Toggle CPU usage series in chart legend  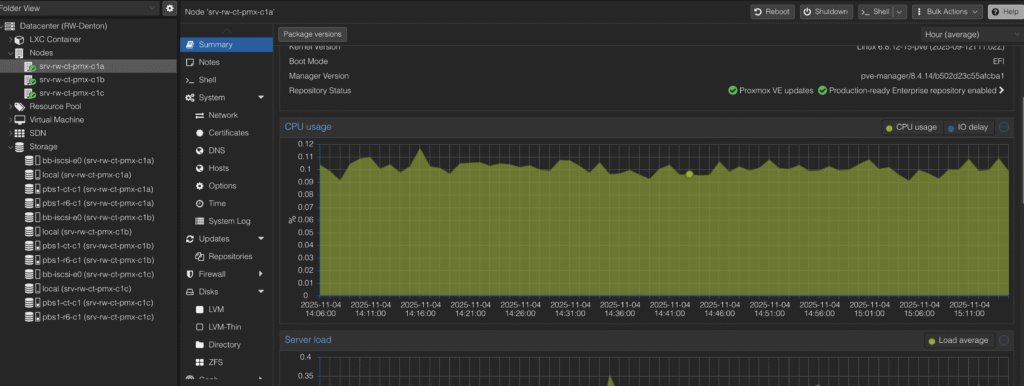pos(911,127)
